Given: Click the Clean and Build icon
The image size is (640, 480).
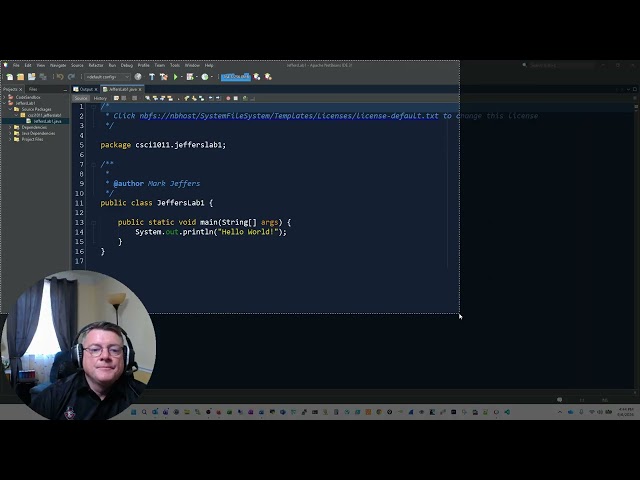Looking at the screenshot, I should [164, 77].
